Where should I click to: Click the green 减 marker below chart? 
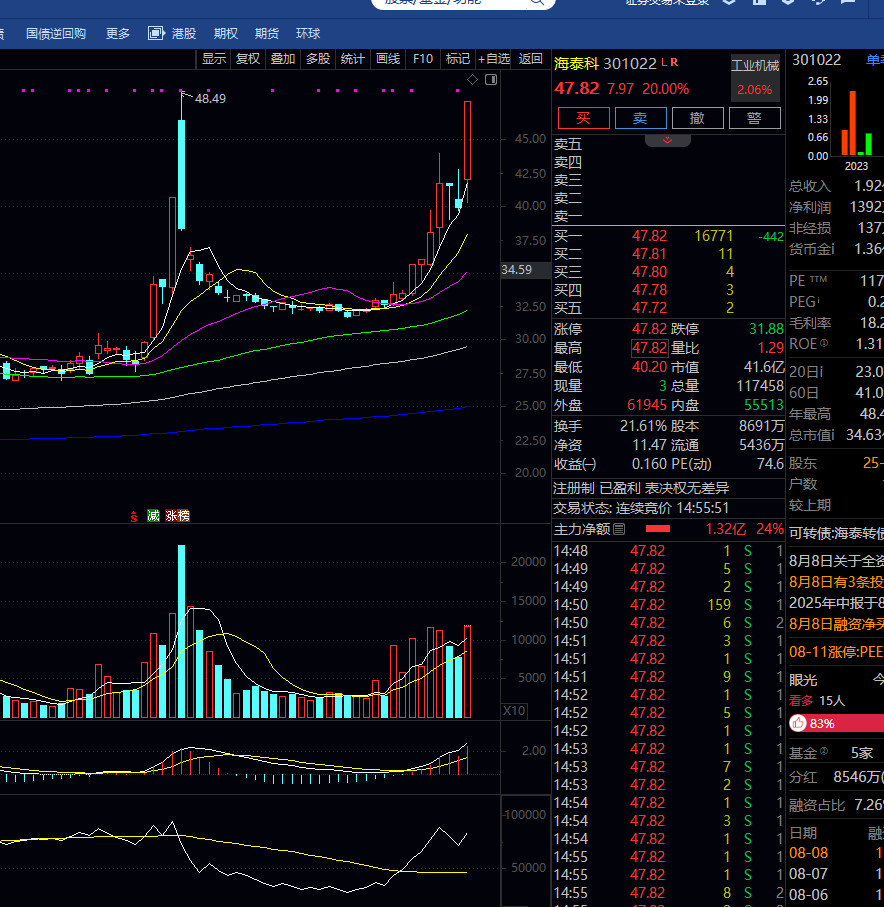pos(153,515)
